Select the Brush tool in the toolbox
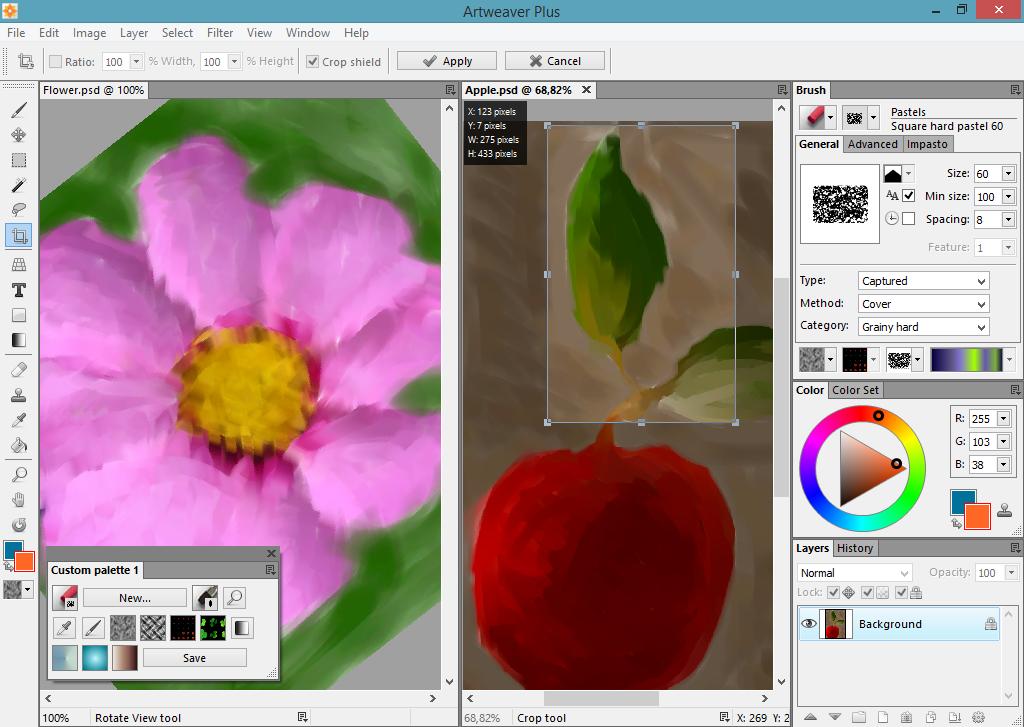This screenshot has width=1024, height=727. pos(18,110)
